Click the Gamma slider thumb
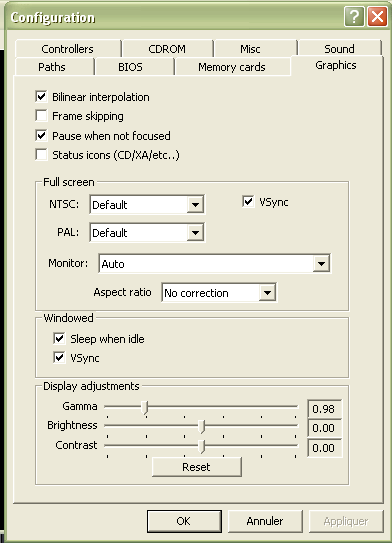The image size is (392, 543). [145, 408]
